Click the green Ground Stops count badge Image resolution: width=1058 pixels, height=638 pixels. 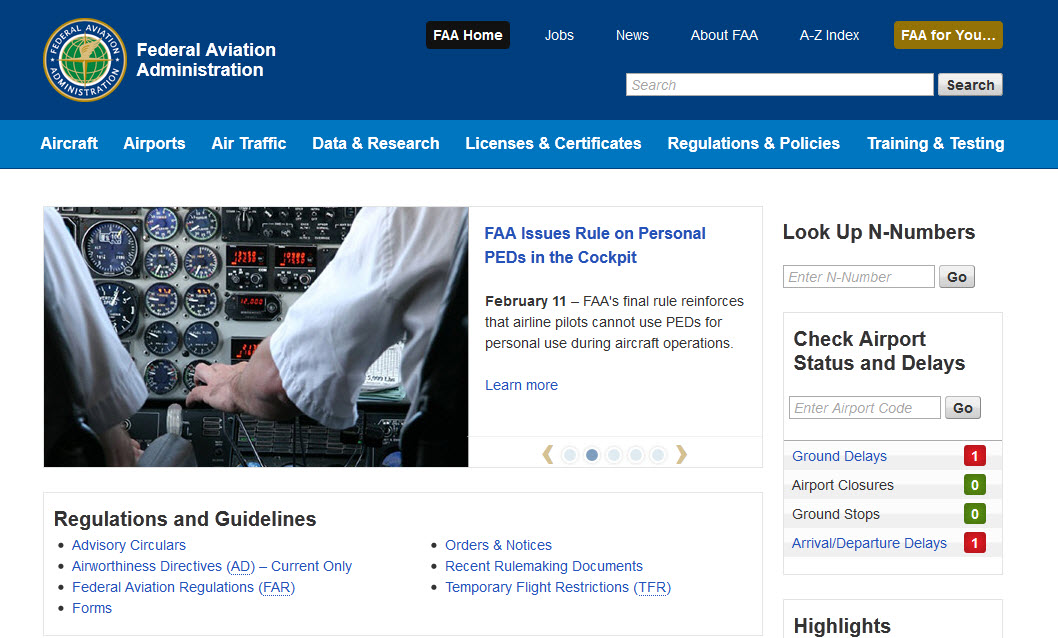tap(975, 514)
